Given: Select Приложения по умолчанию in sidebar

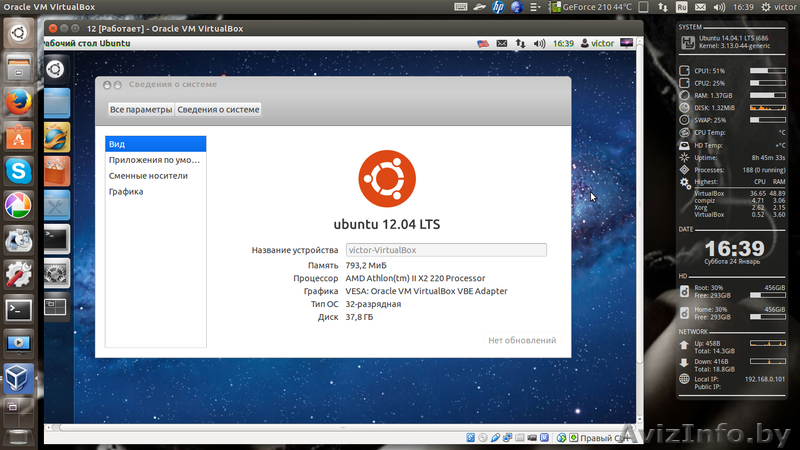Looking at the screenshot, I should click(x=156, y=160).
